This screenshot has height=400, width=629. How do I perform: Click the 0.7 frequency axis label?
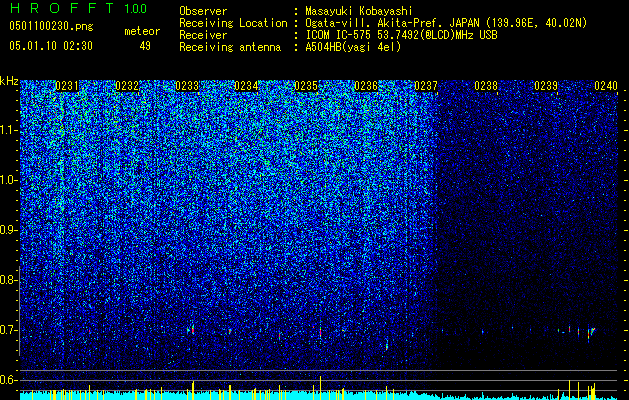click(x=8, y=330)
